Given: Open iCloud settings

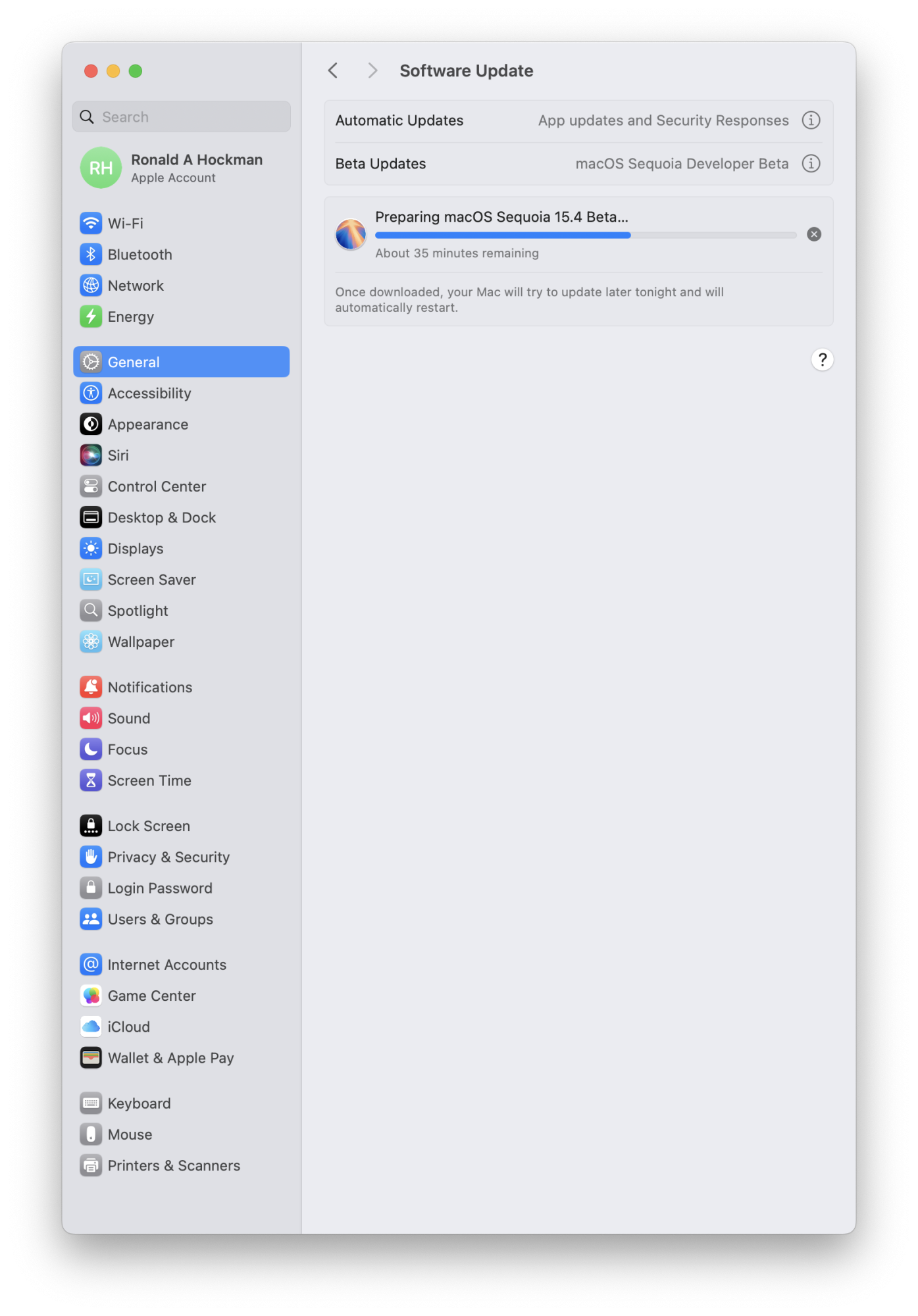Looking at the screenshot, I should click(x=181, y=1026).
